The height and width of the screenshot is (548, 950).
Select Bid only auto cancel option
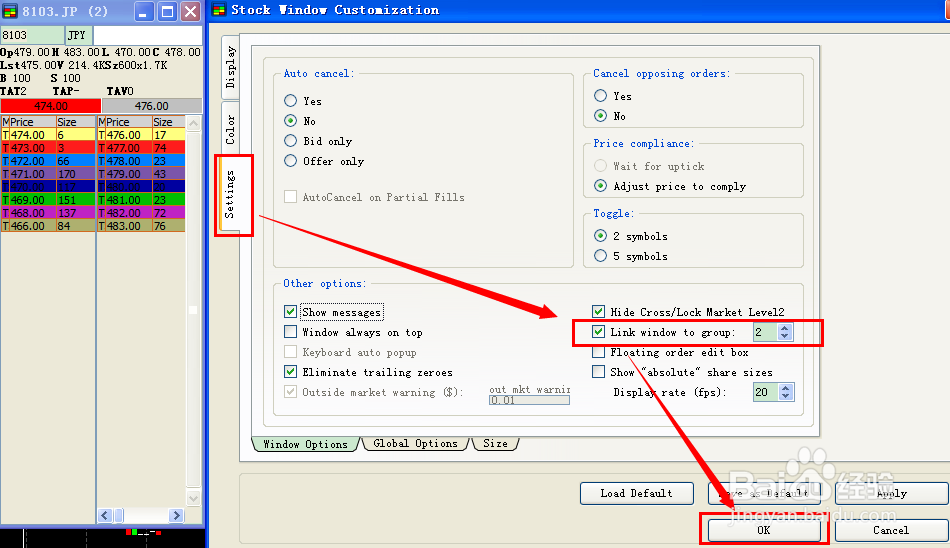[x=291, y=141]
